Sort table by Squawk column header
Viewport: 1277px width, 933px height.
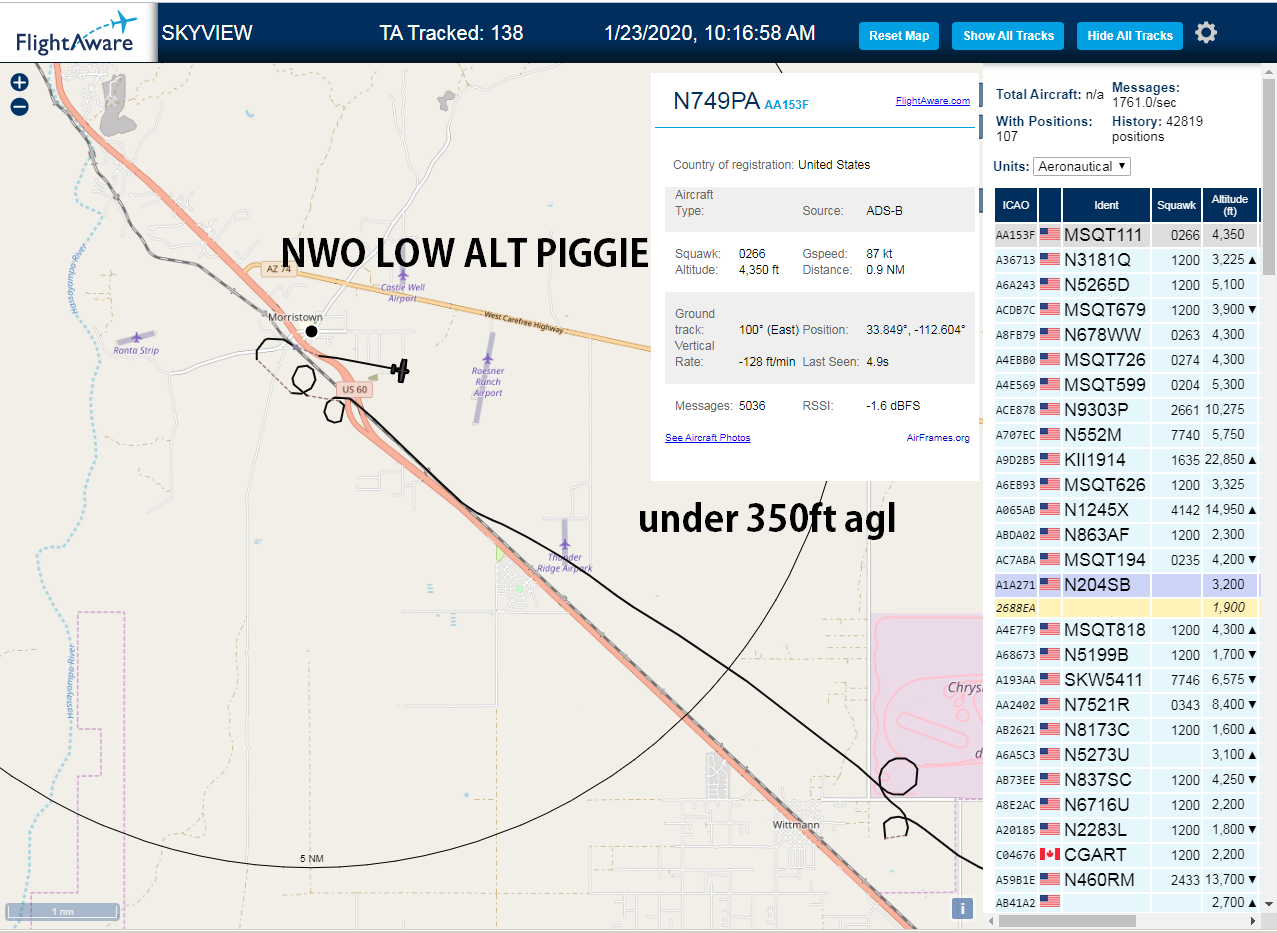click(1176, 205)
